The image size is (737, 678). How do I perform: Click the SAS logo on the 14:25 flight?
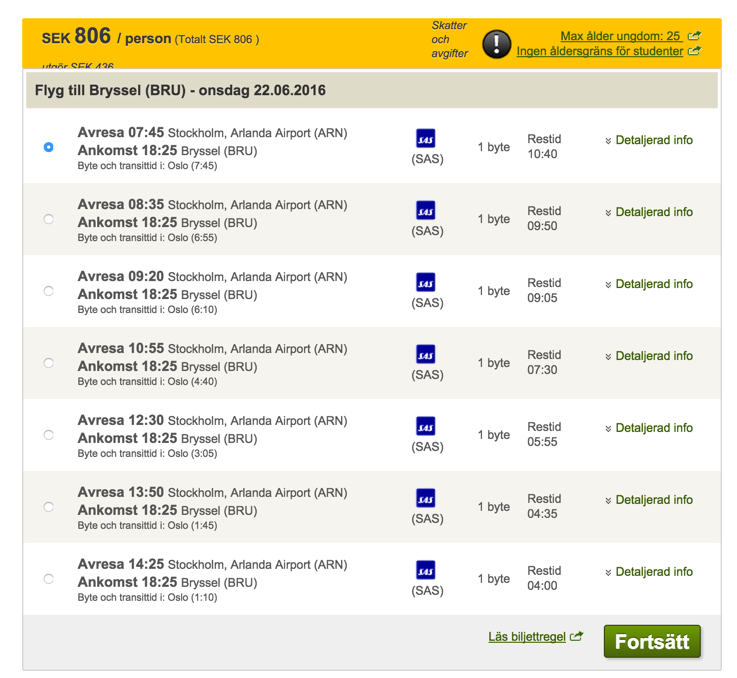(x=426, y=570)
